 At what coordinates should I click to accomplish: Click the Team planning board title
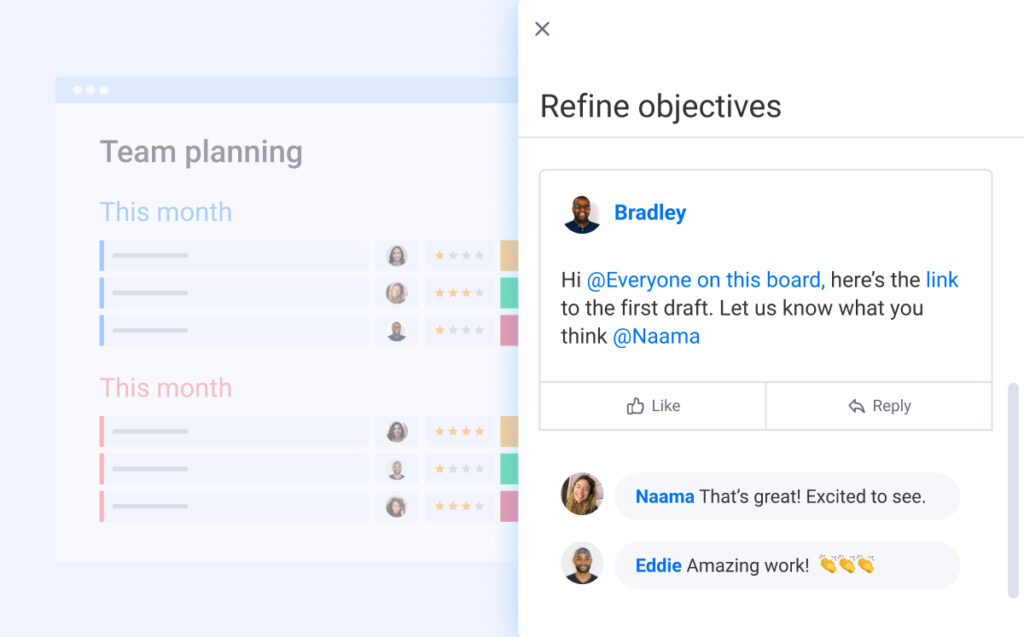201,152
